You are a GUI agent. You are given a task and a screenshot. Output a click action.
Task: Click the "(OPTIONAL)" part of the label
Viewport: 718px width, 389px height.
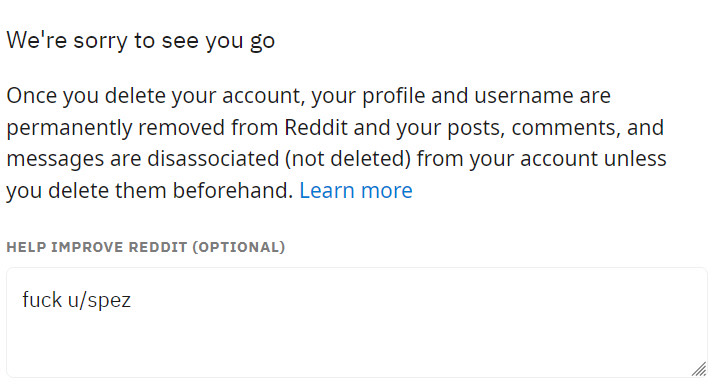239,247
